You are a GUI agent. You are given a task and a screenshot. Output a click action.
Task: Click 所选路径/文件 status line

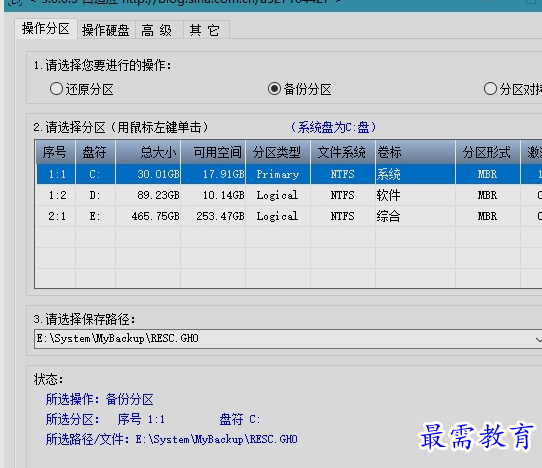point(171,439)
